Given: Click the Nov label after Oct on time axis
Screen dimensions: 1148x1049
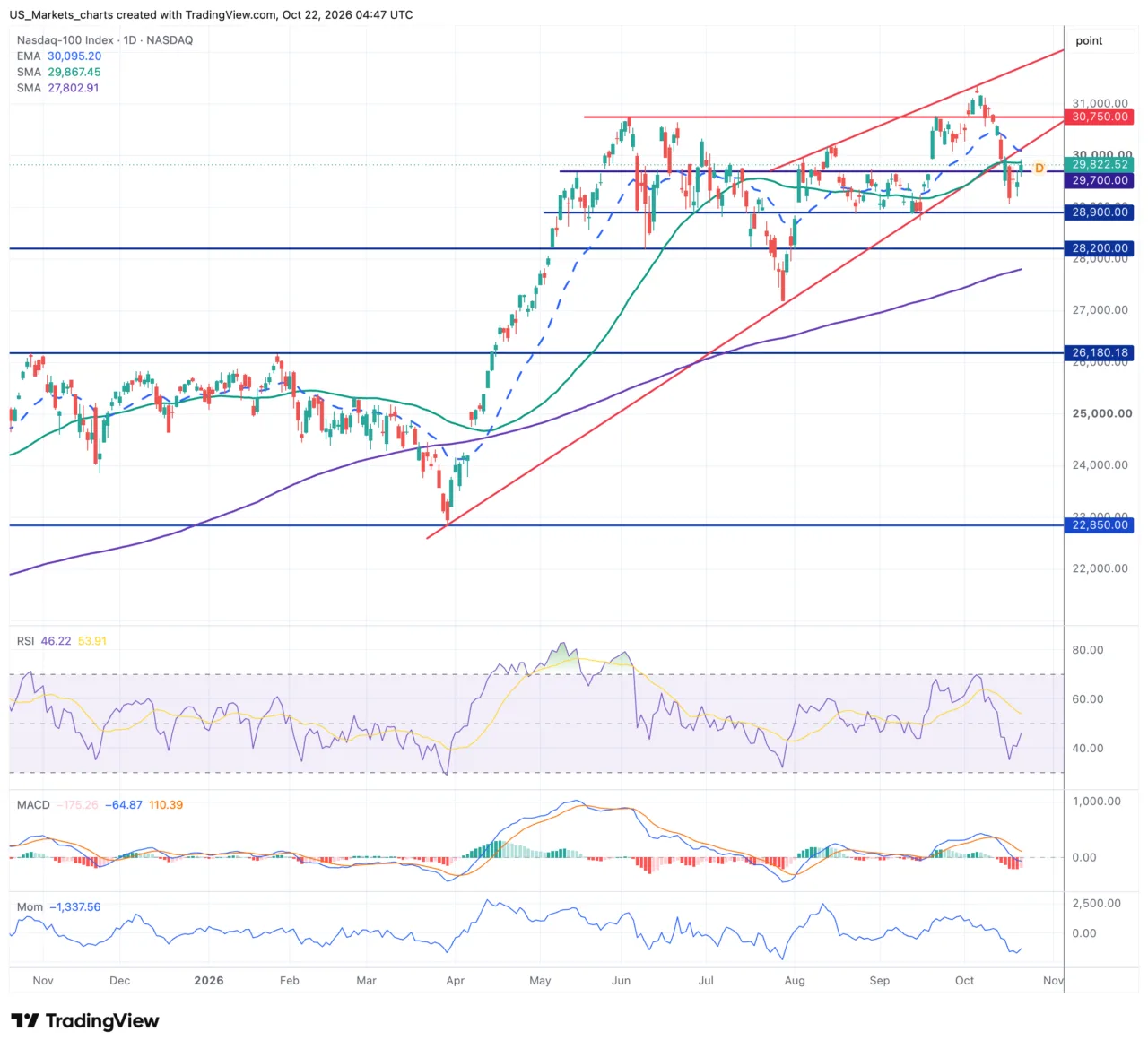Looking at the screenshot, I should (1054, 981).
